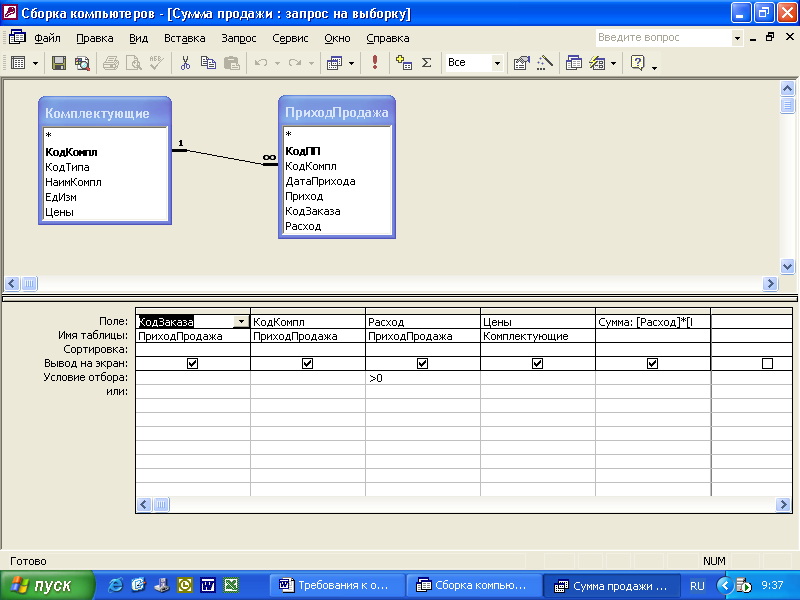Viewport: 800px width, 600px height.
Task: Click the пуск Start button
Action: tap(44, 585)
